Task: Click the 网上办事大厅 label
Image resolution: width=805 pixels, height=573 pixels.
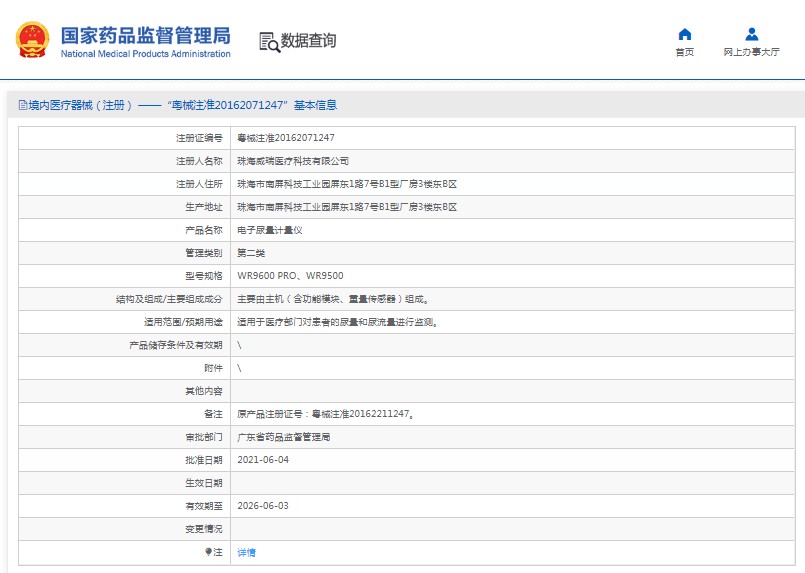Action: pos(751,52)
